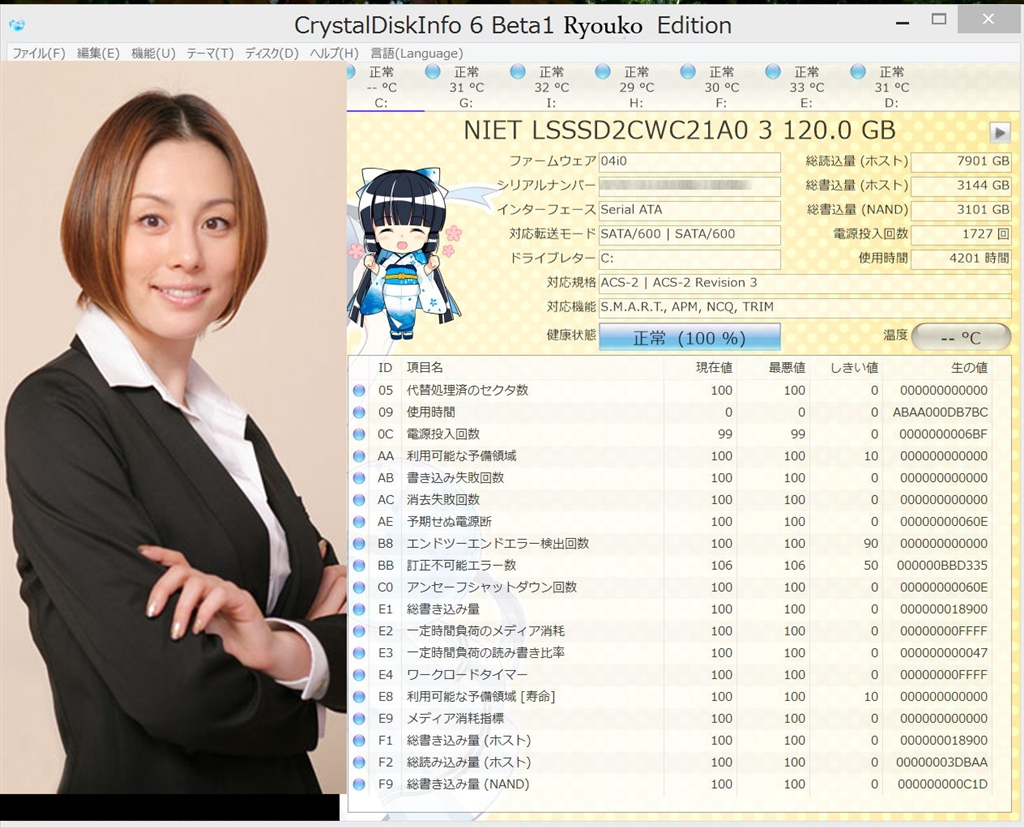Click the blurred serial number field
1024x828 pixels.
click(x=690, y=185)
